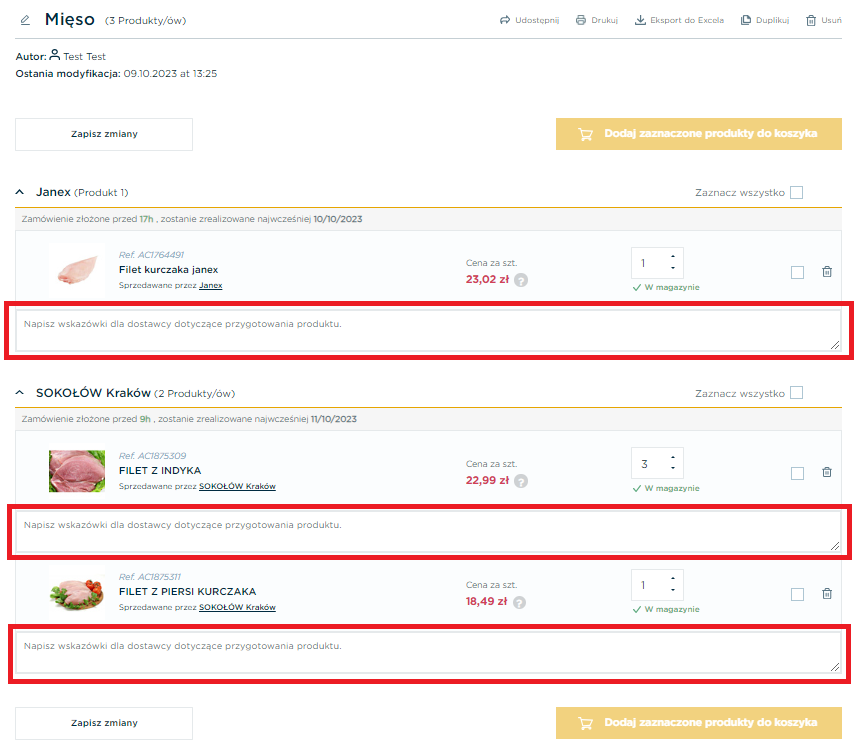Viewport: 862px width, 755px height.
Task: Collapse the SOKOŁÓW Kraków supplier section
Action: coord(20,393)
